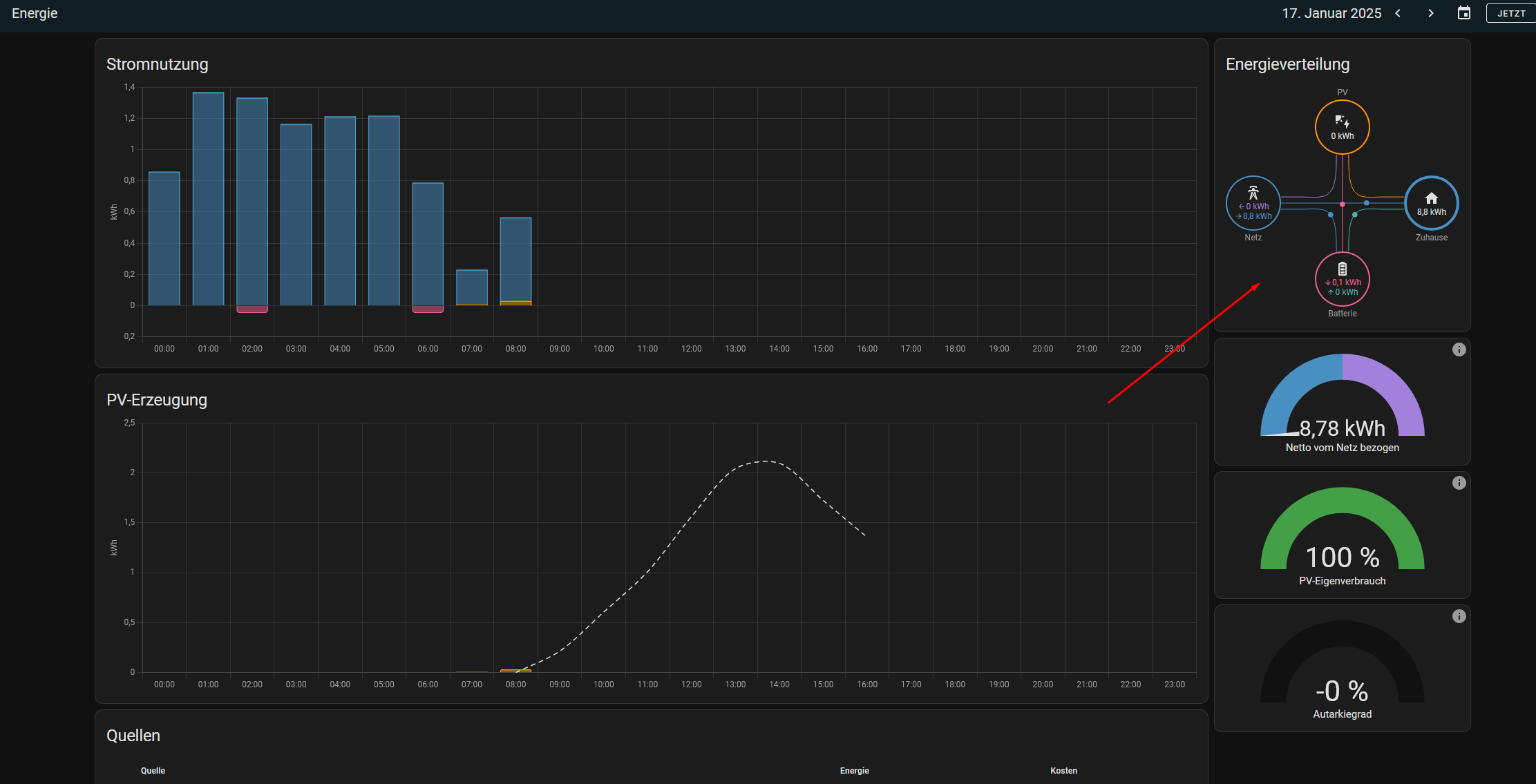
Task: Click the Netto vom Netz bezogen label
Action: (1342, 448)
